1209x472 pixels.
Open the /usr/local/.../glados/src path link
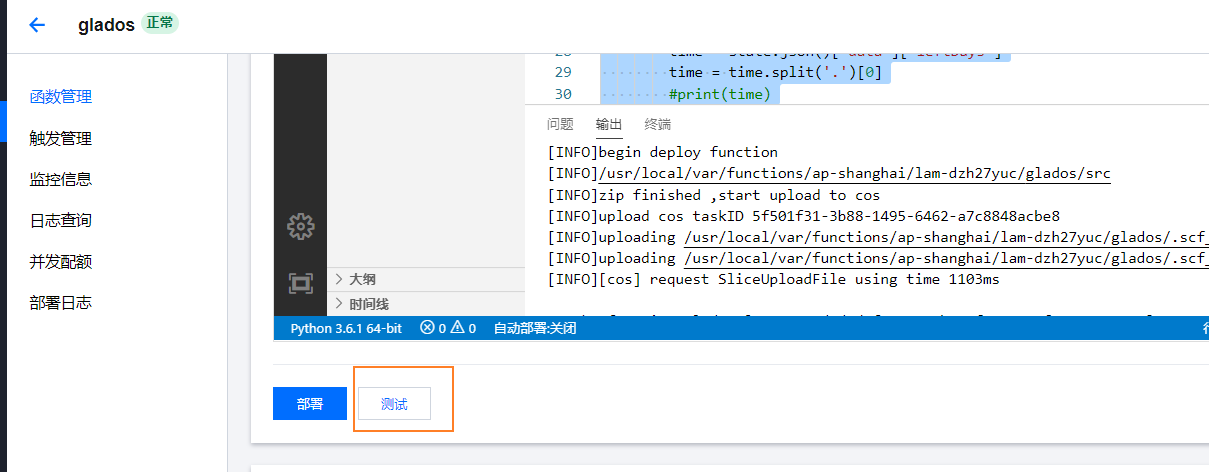(854, 174)
